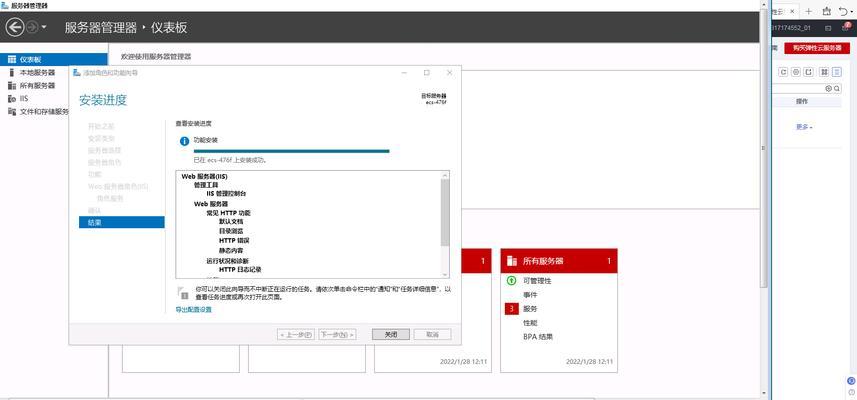
Task: Click the blue help icon at bottom right
Action: coord(851,381)
